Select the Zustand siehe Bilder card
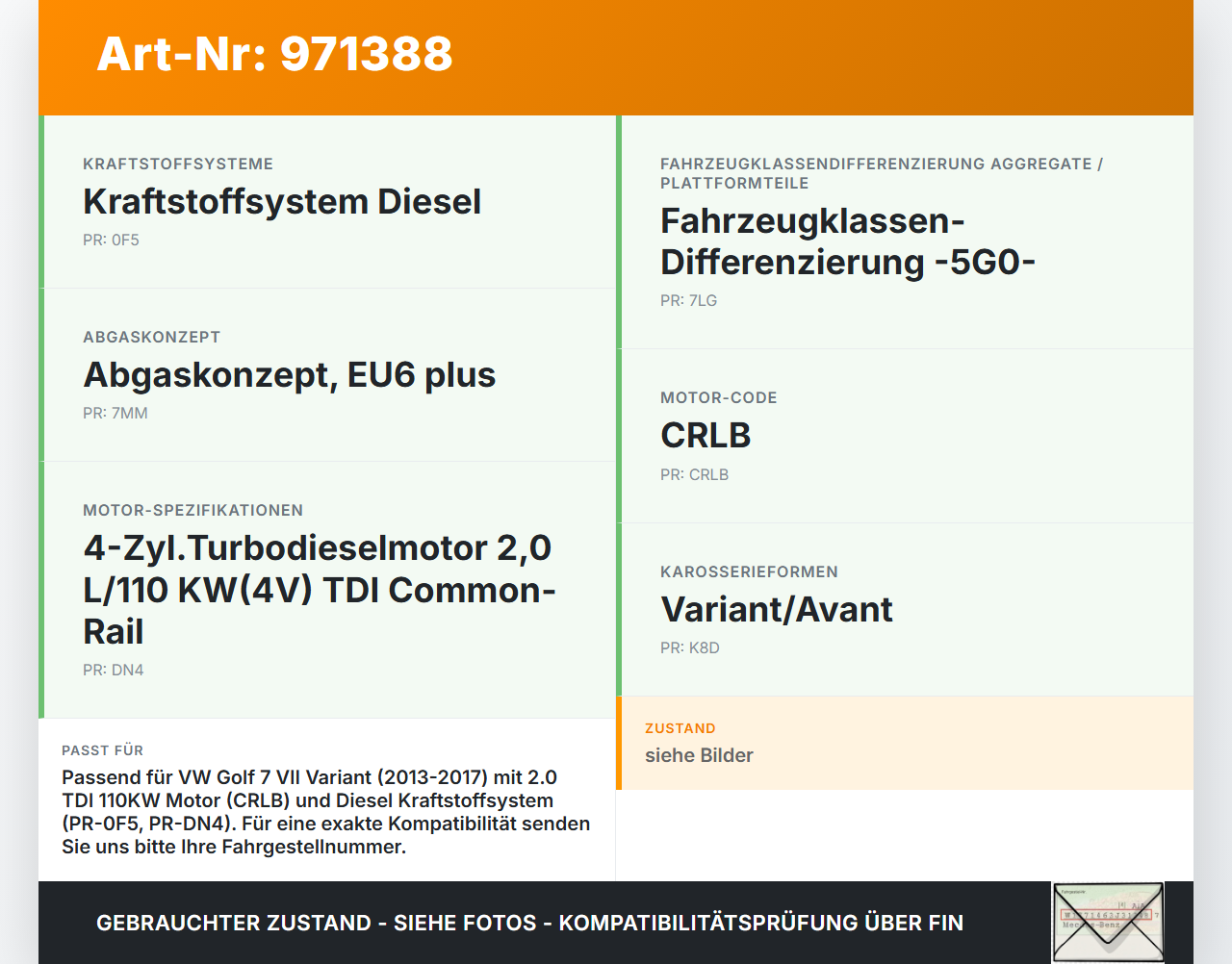 905,743
